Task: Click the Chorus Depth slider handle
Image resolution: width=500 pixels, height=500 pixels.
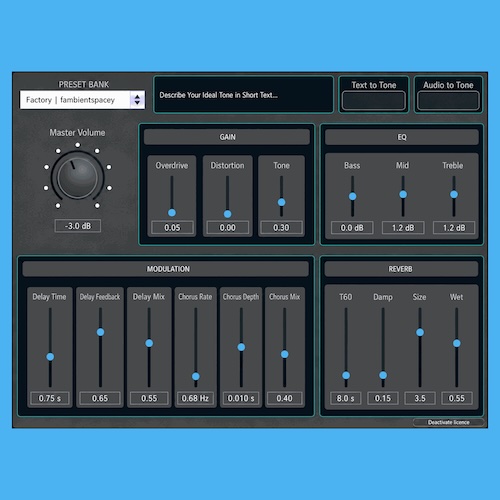Action: coord(241,347)
